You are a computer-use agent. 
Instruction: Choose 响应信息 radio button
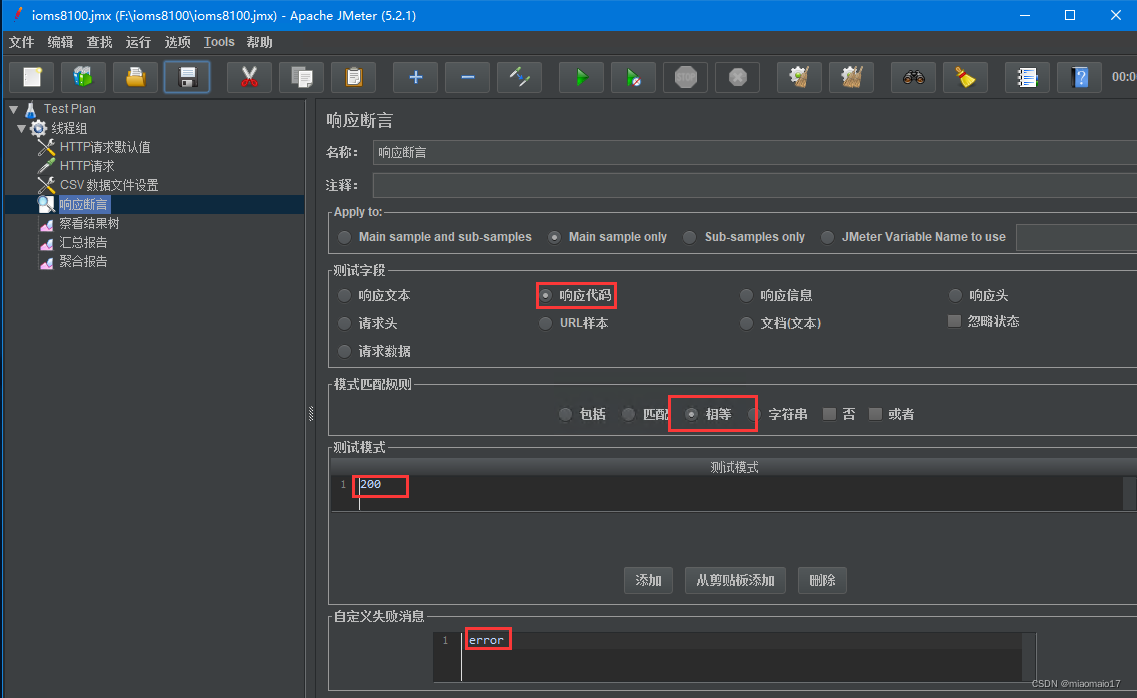(746, 296)
